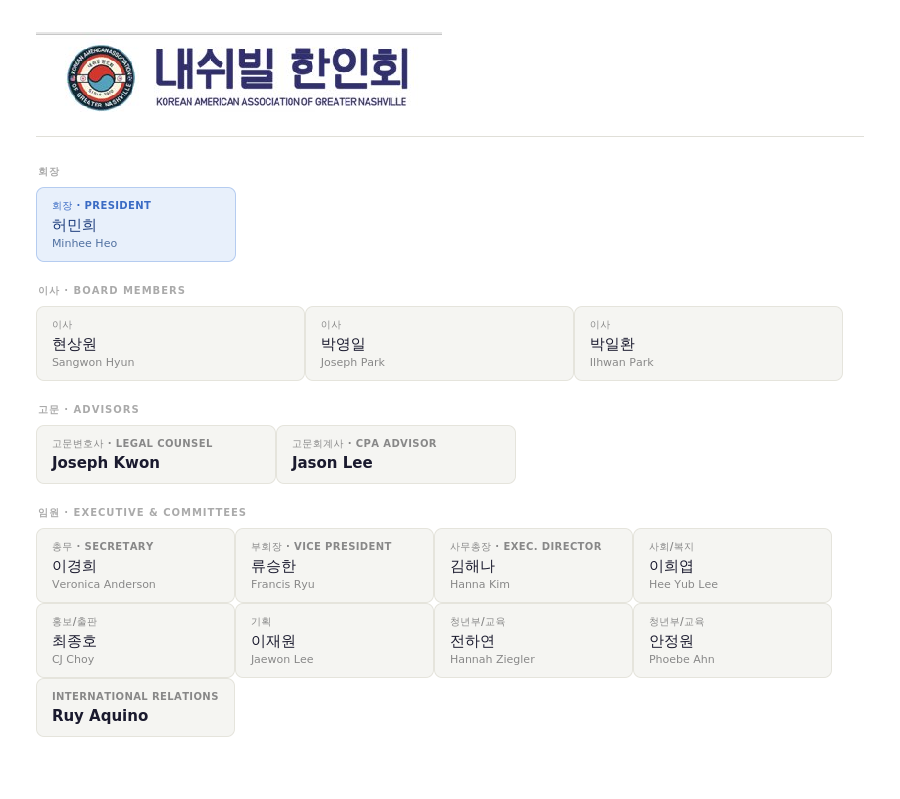Click the Advisors section heading
This screenshot has width=900, height=799.
(89, 409)
